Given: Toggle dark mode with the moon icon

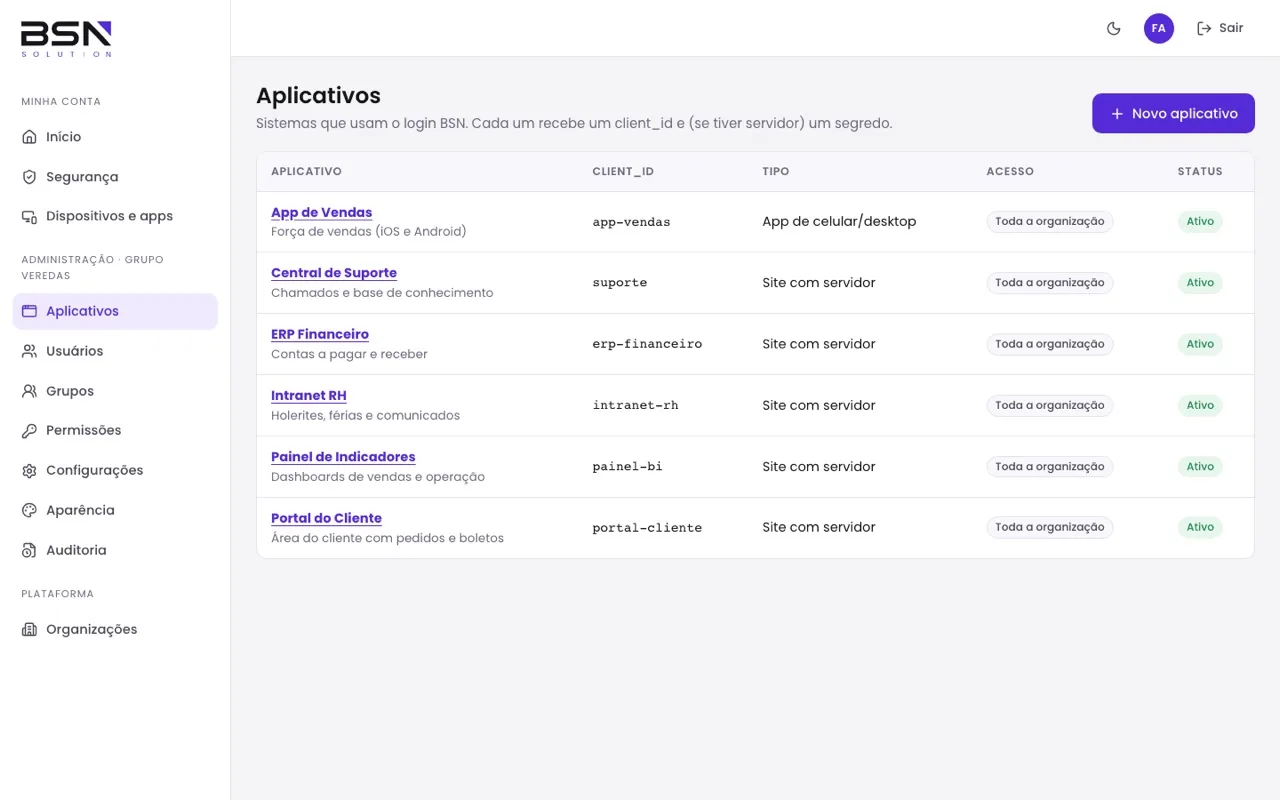Looking at the screenshot, I should click(x=1114, y=28).
